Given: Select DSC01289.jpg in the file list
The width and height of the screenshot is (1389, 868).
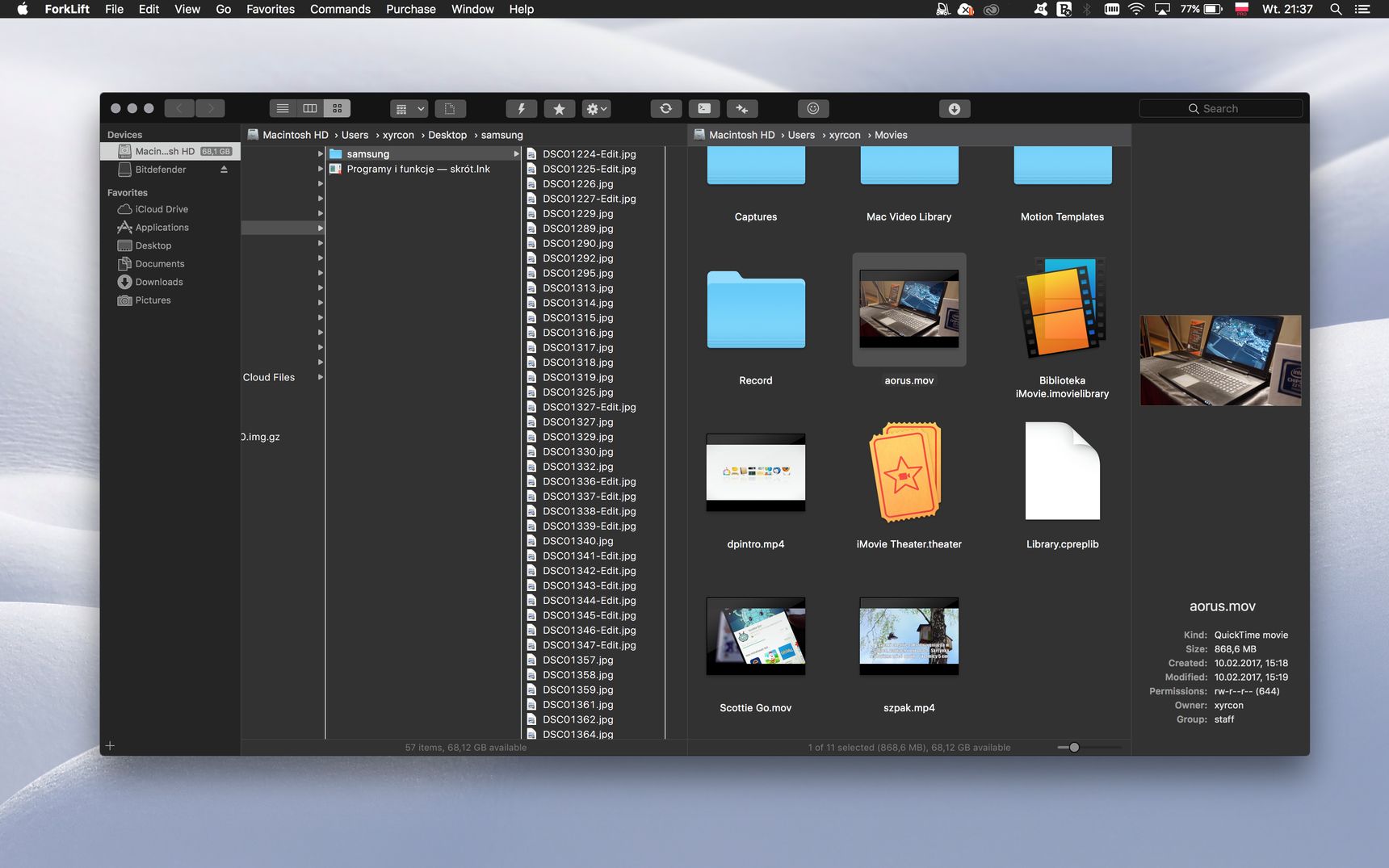Looking at the screenshot, I should (577, 229).
